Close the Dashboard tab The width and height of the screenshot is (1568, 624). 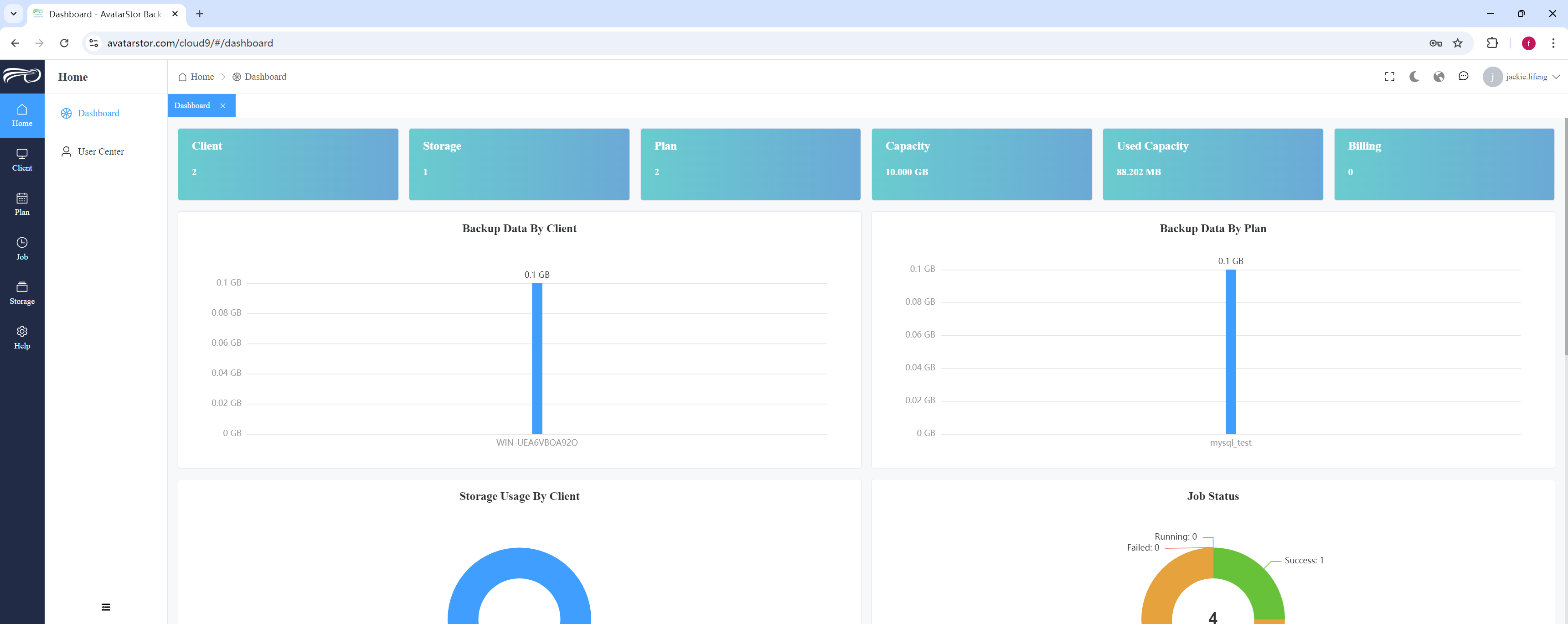point(223,106)
